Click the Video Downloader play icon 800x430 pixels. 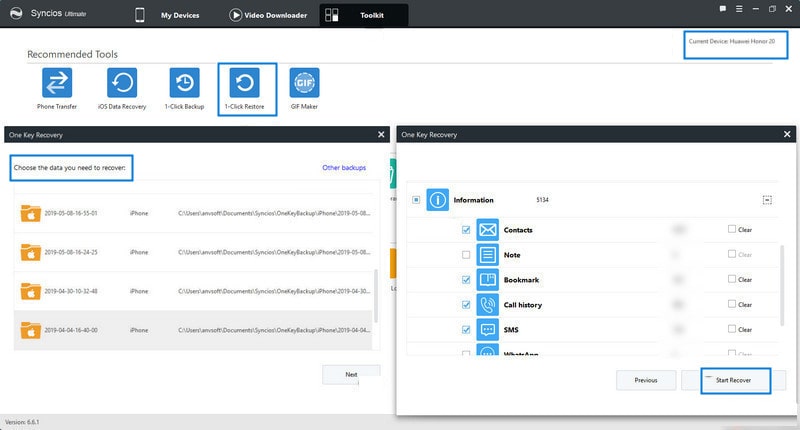[235, 15]
